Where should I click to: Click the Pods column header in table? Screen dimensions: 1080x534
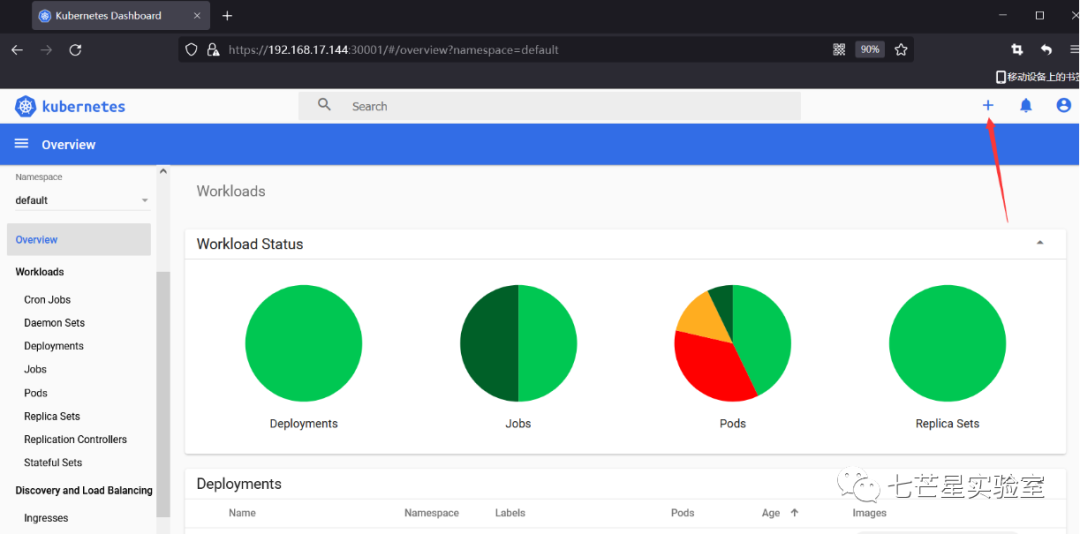tap(683, 513)
